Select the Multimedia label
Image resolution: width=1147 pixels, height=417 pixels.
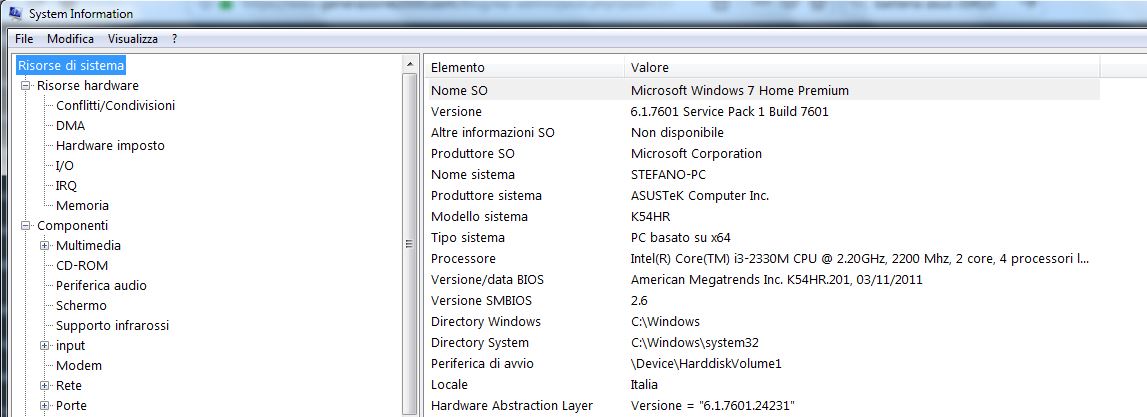tap(89, 246)
